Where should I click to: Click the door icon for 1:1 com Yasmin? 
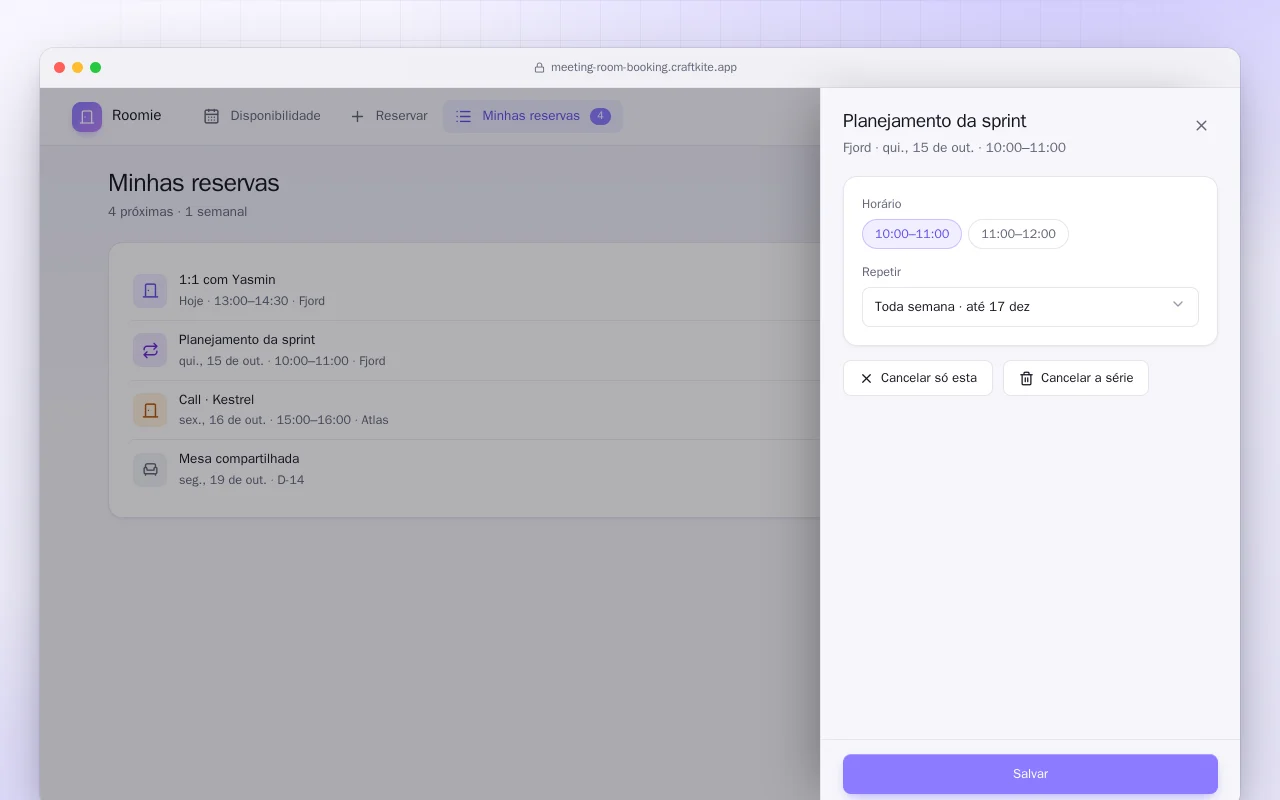click(150, 291)
